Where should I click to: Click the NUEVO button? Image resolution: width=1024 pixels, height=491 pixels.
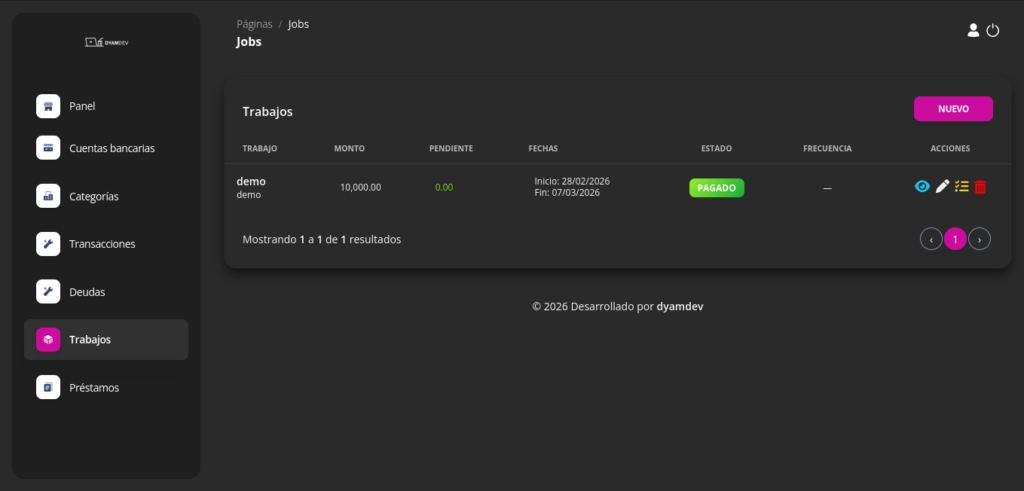tap(953, 109)
